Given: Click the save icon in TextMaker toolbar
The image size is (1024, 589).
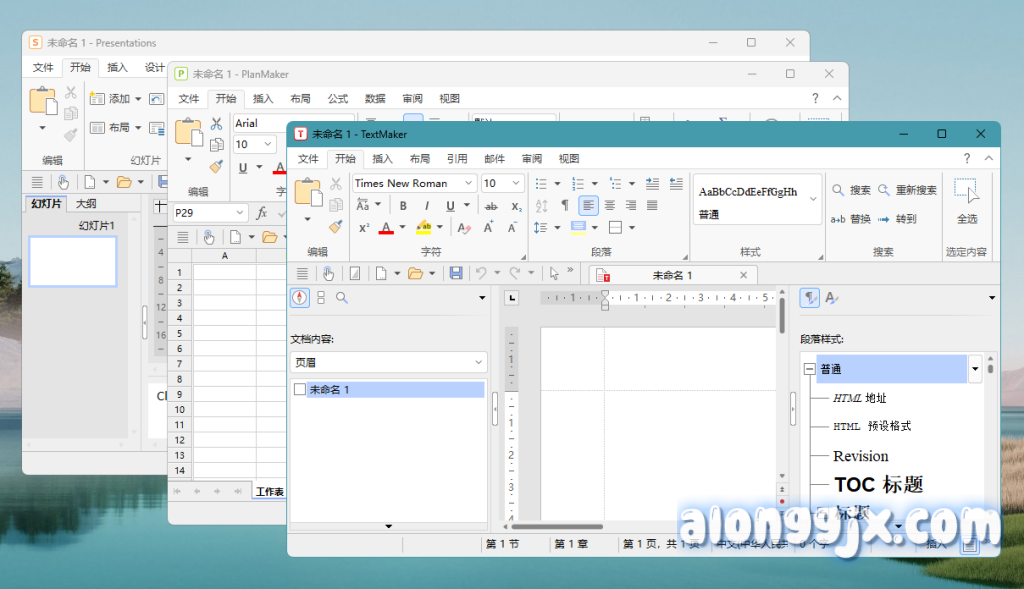Looking at the screenshot, I should [x=456, y=273].
